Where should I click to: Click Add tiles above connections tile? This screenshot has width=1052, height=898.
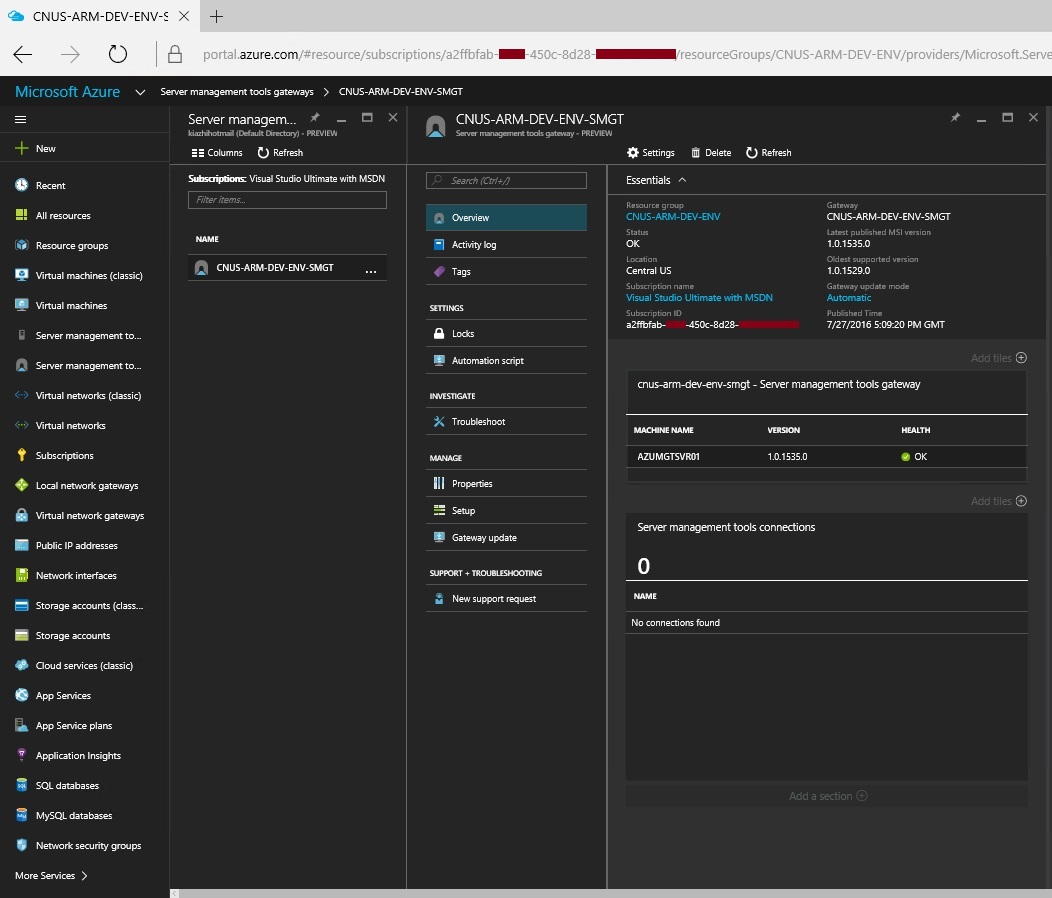998,501
